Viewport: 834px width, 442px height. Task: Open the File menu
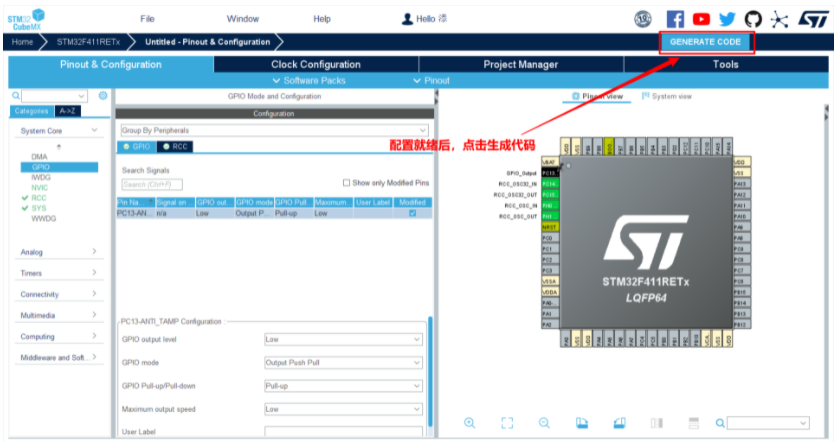tap(147, 19)
